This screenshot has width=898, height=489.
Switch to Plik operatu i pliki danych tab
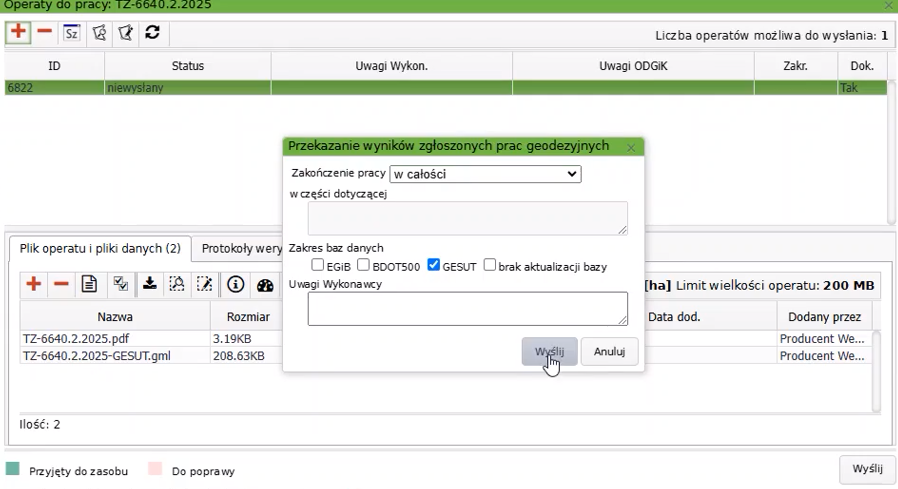point(100,248)
